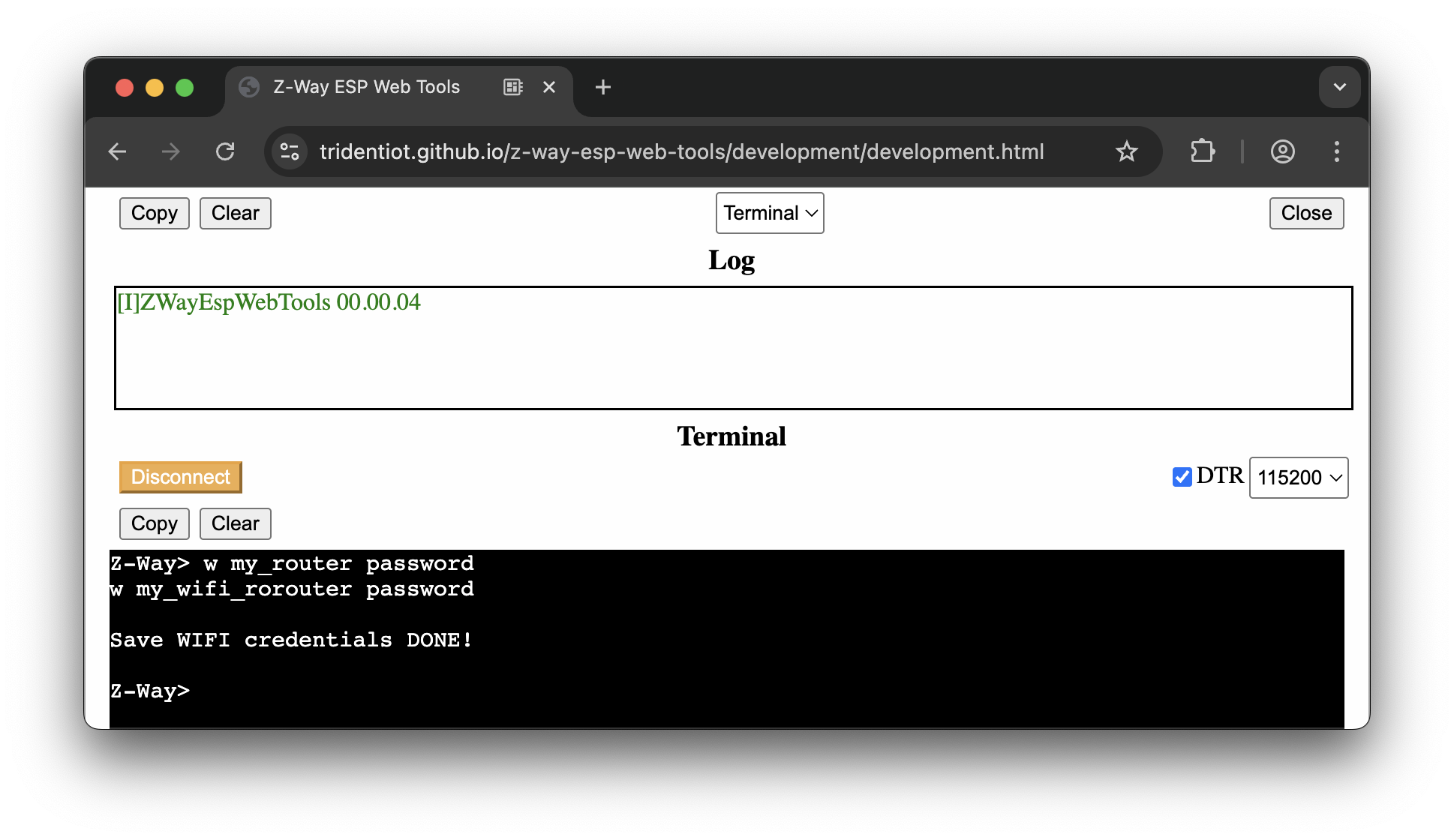Click the tab media/reader icon

click(513, 87)
